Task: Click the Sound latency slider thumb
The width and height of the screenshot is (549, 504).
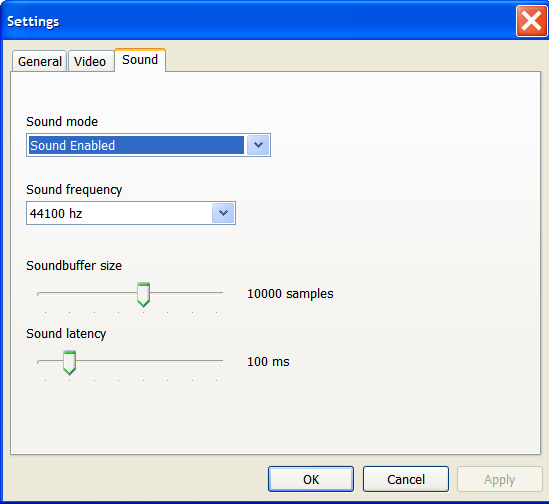Action: tap(69, 362)
